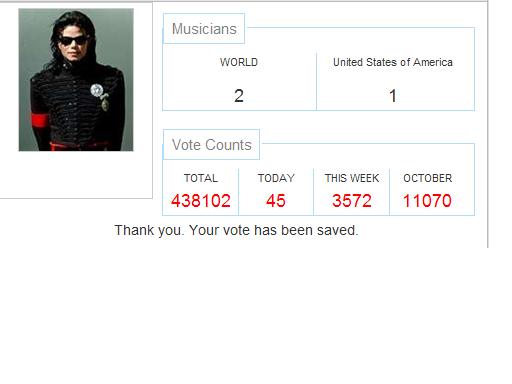Select the Vote Counts section heading
The image size is (512, 384).
212,145
